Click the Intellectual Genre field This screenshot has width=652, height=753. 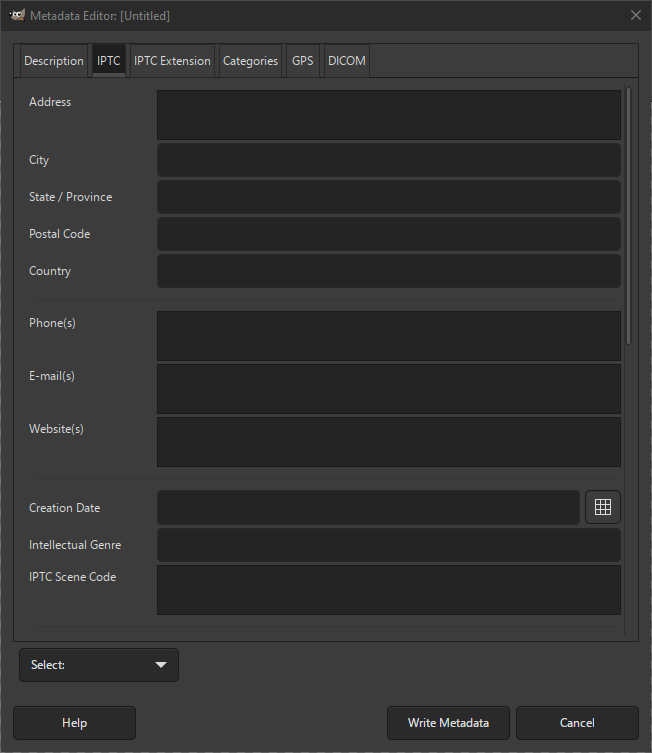click(388, 545)
